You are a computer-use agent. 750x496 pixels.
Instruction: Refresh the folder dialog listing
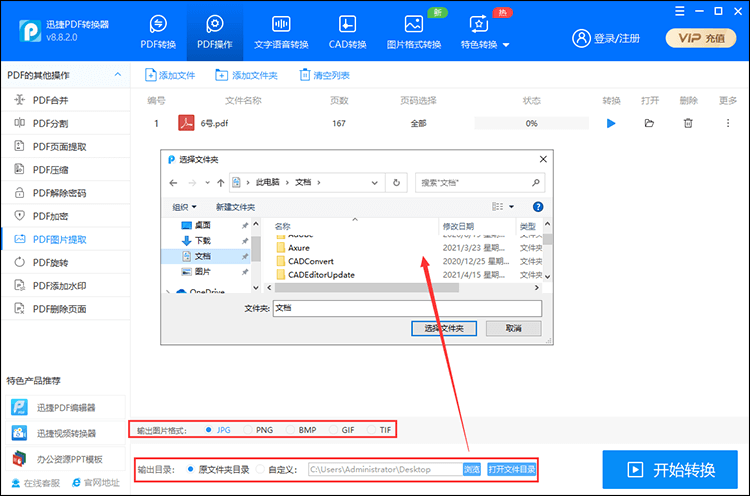coord(396,183)
